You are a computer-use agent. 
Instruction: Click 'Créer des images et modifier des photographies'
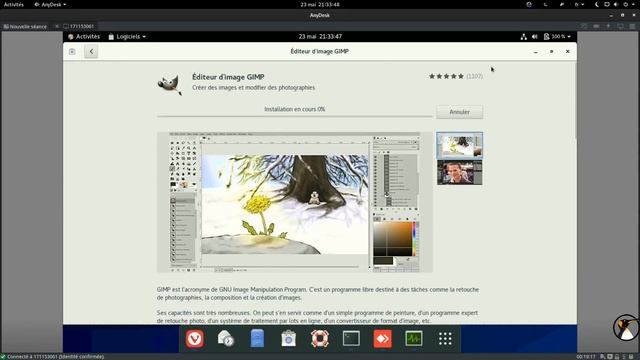pos(253,87)
